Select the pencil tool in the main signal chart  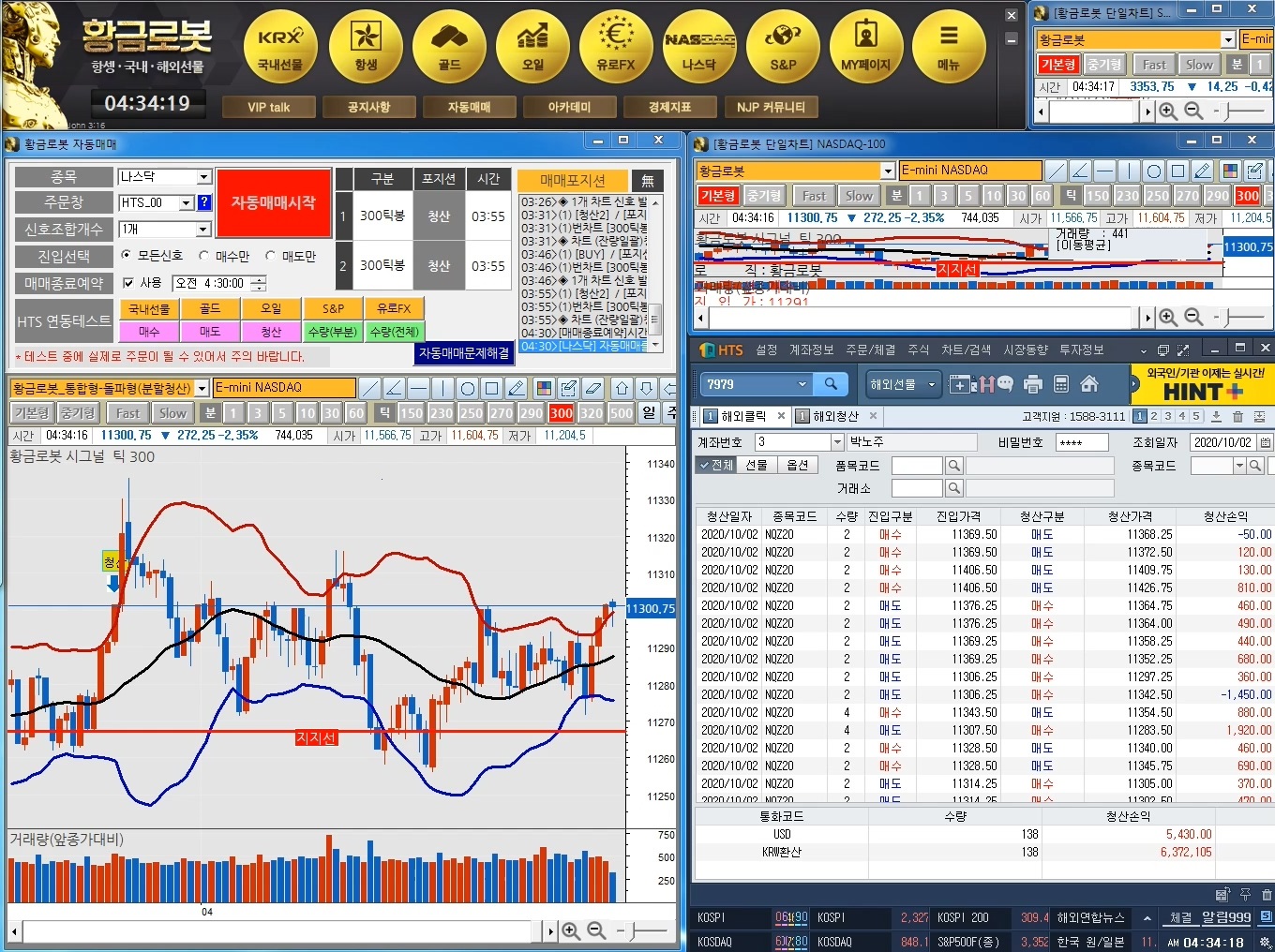pyautogui.click(x=516, y=388)
